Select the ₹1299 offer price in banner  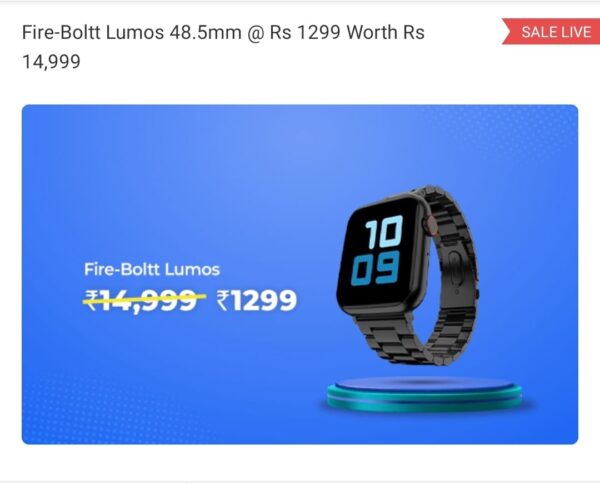coord(256,300)
